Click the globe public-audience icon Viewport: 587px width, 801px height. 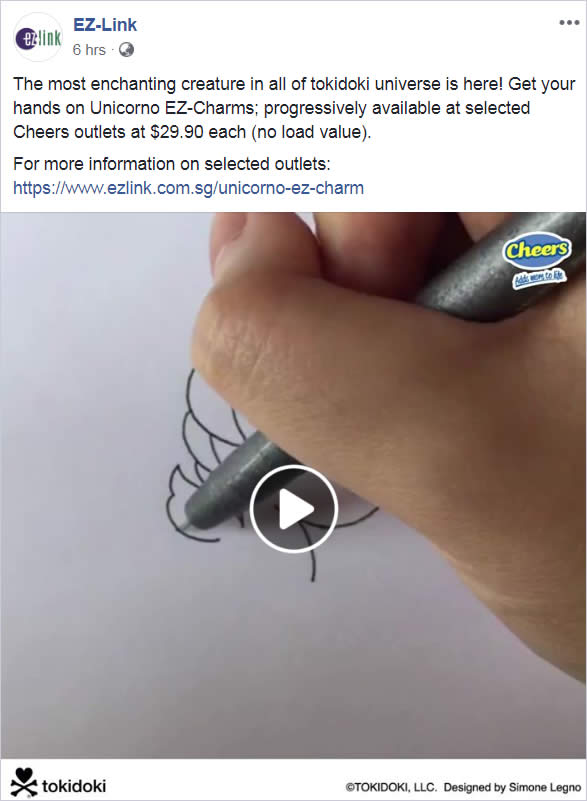[x=126, y=50]
